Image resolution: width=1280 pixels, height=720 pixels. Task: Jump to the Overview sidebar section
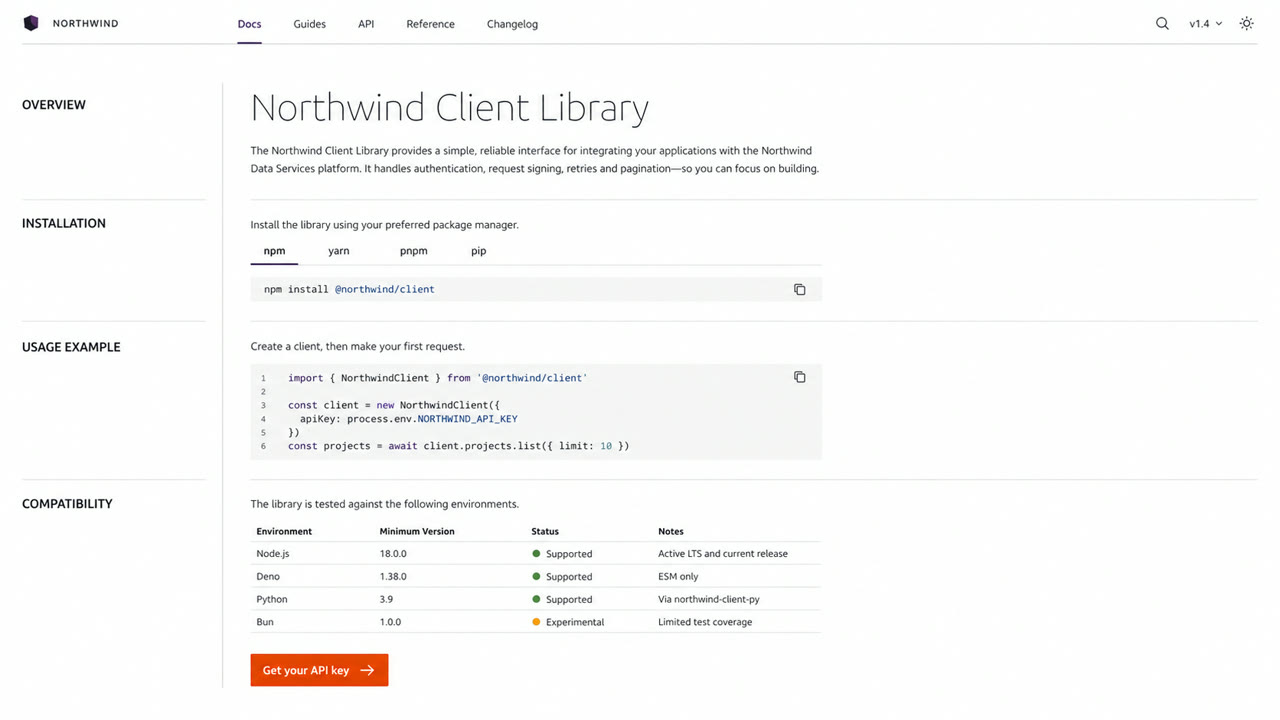pos(54,105)
